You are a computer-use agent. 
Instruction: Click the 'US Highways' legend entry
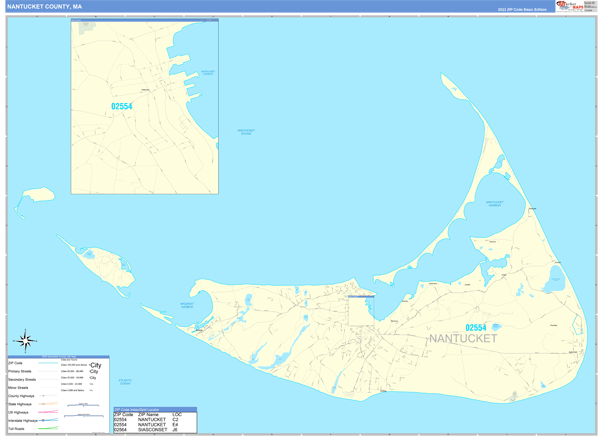(18, 412)
